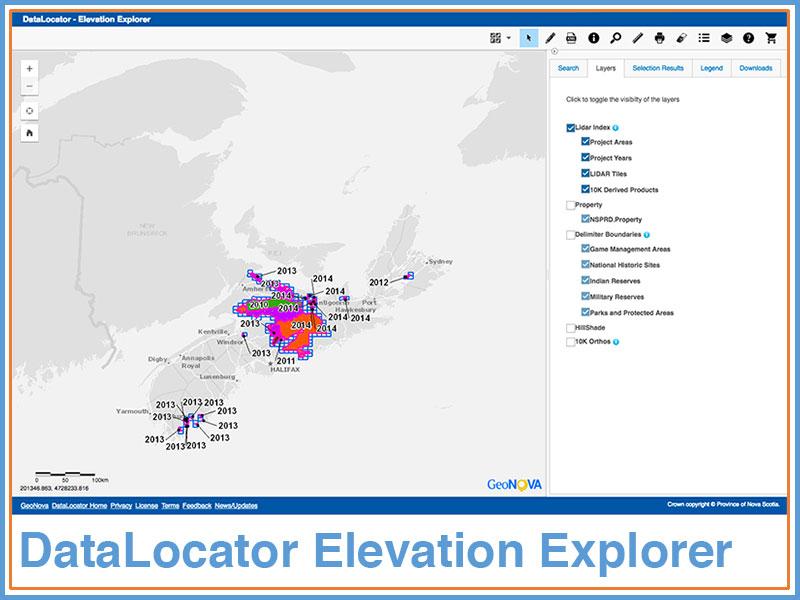Zoom in on the map
Viewport: 800px width, 600px height.
(x=30, y=68)
